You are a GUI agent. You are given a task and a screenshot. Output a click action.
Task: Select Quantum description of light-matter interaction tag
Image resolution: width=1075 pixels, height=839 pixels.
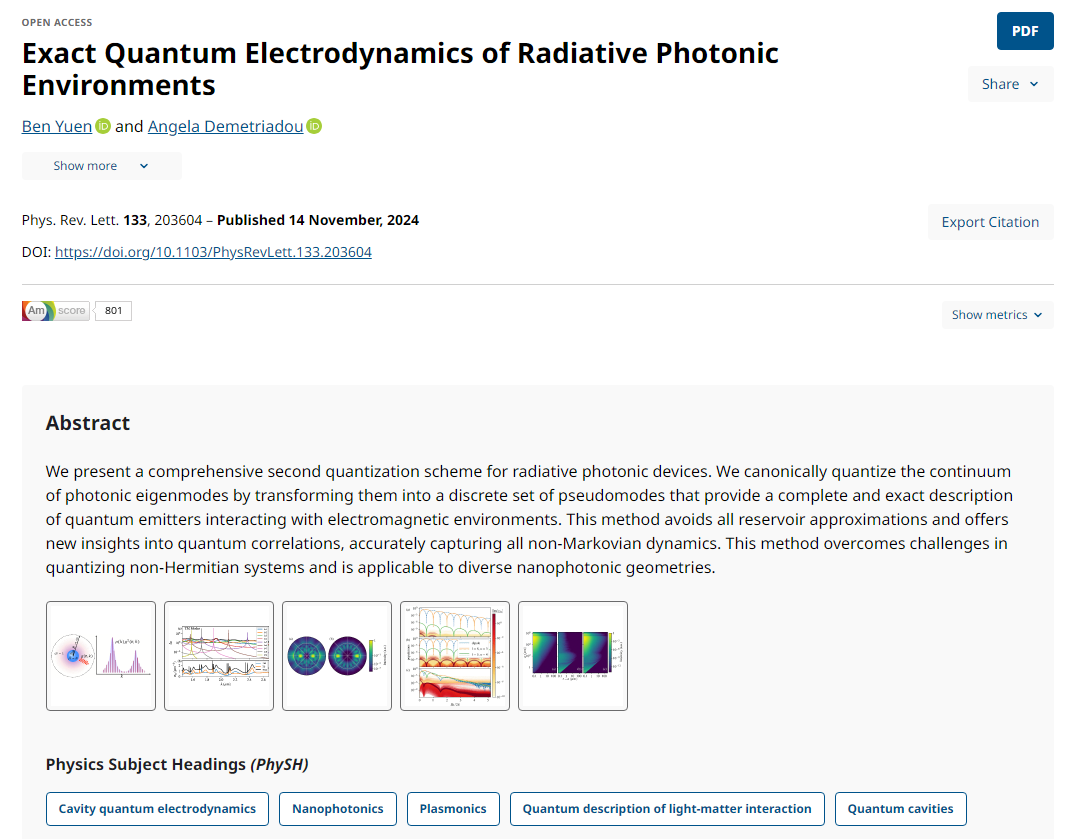tap(667, 809)
